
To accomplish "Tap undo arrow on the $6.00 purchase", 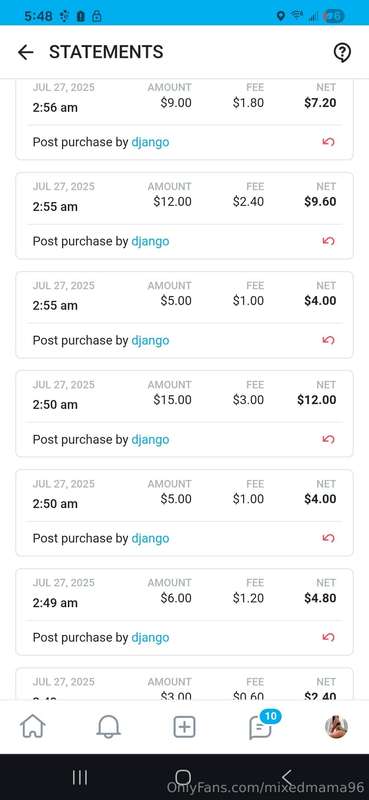I will (329, 637).
